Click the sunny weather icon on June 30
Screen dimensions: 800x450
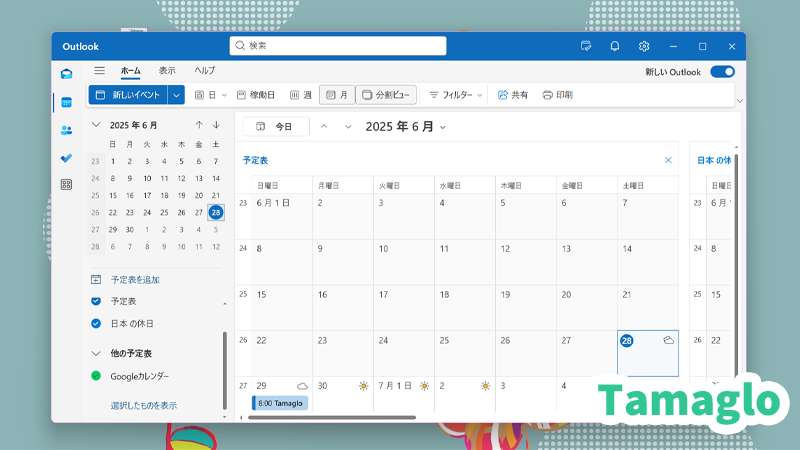point(364,386)
